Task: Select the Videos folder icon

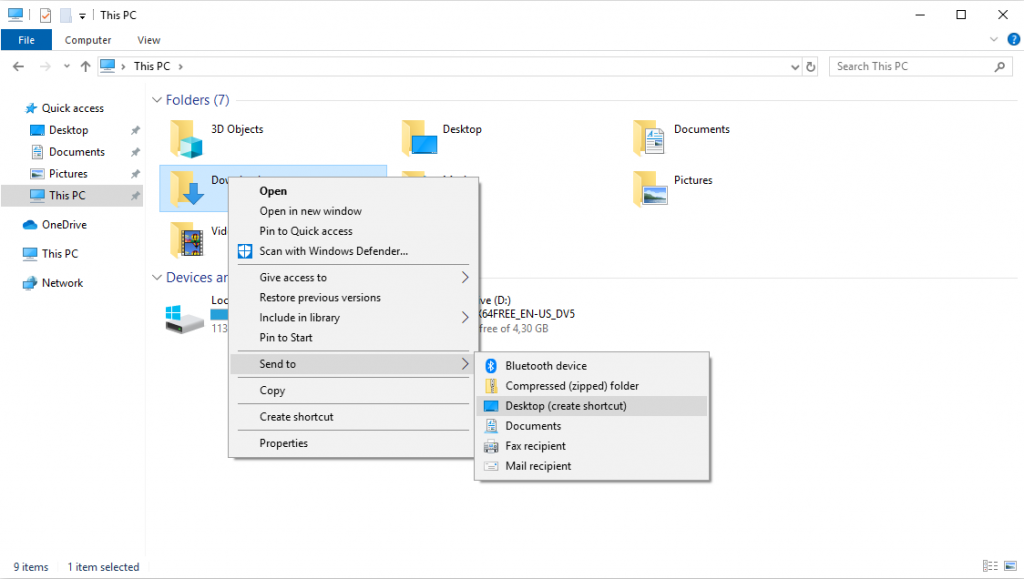Action: 187,240
